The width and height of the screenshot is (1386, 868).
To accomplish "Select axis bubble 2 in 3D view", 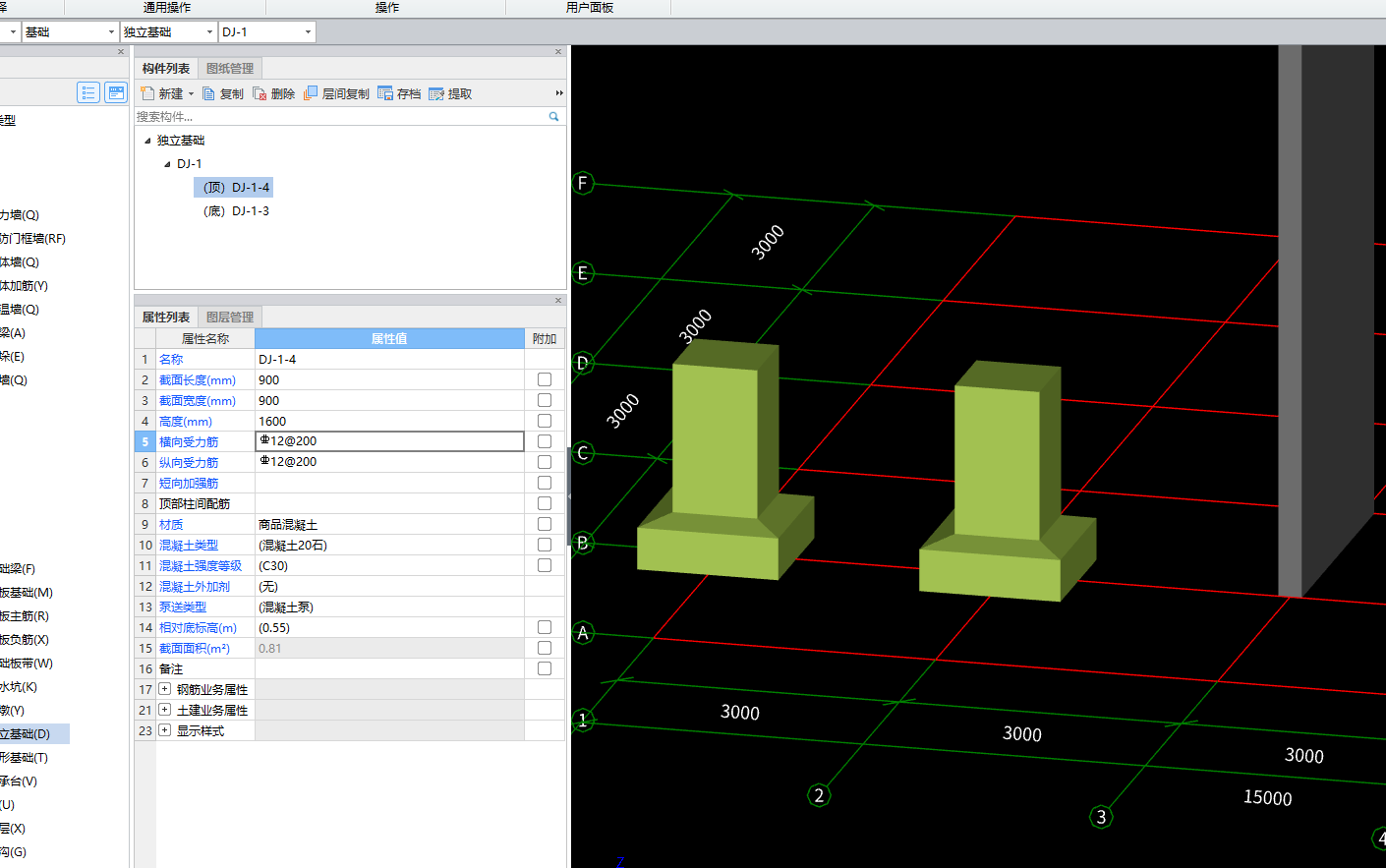I will pos(819,795).
